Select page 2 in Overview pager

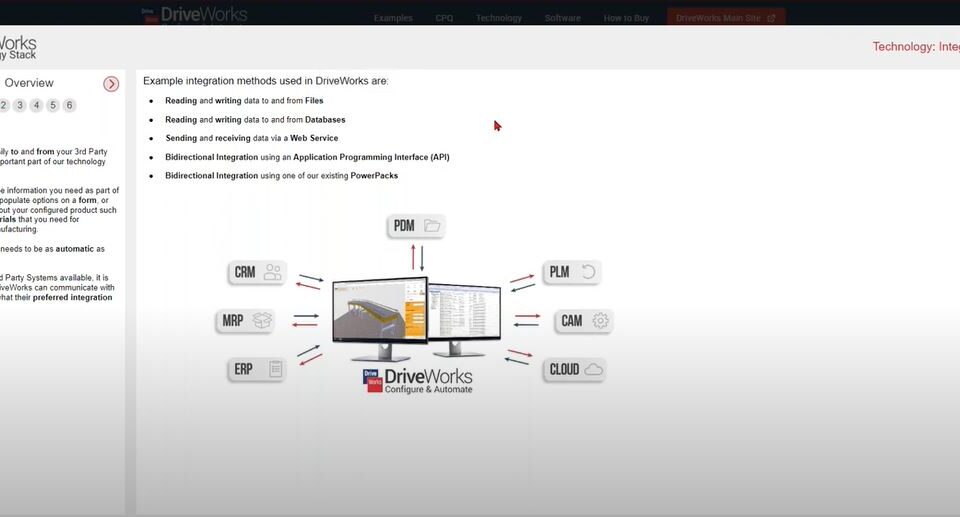click(4, 105)
